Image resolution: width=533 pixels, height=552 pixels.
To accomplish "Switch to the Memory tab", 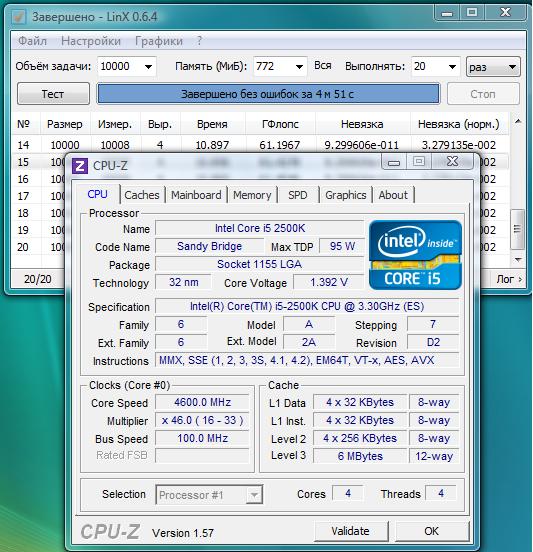I will (x=252, y=195).
